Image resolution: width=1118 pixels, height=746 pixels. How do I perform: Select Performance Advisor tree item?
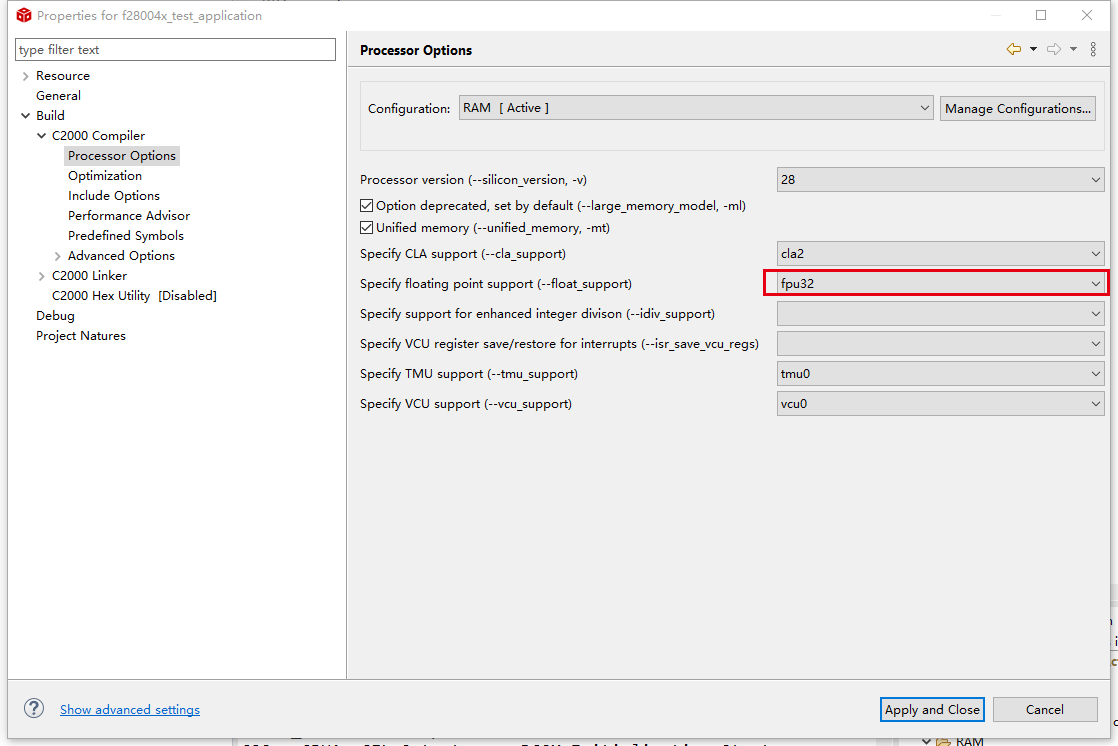click(x=129, y=215)
